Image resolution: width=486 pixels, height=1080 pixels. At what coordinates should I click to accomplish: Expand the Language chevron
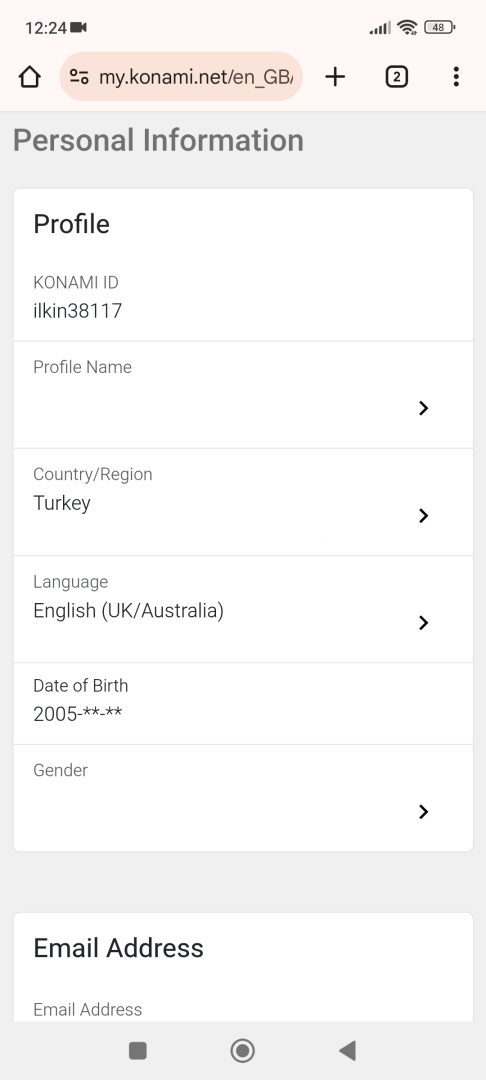point(423,623)
